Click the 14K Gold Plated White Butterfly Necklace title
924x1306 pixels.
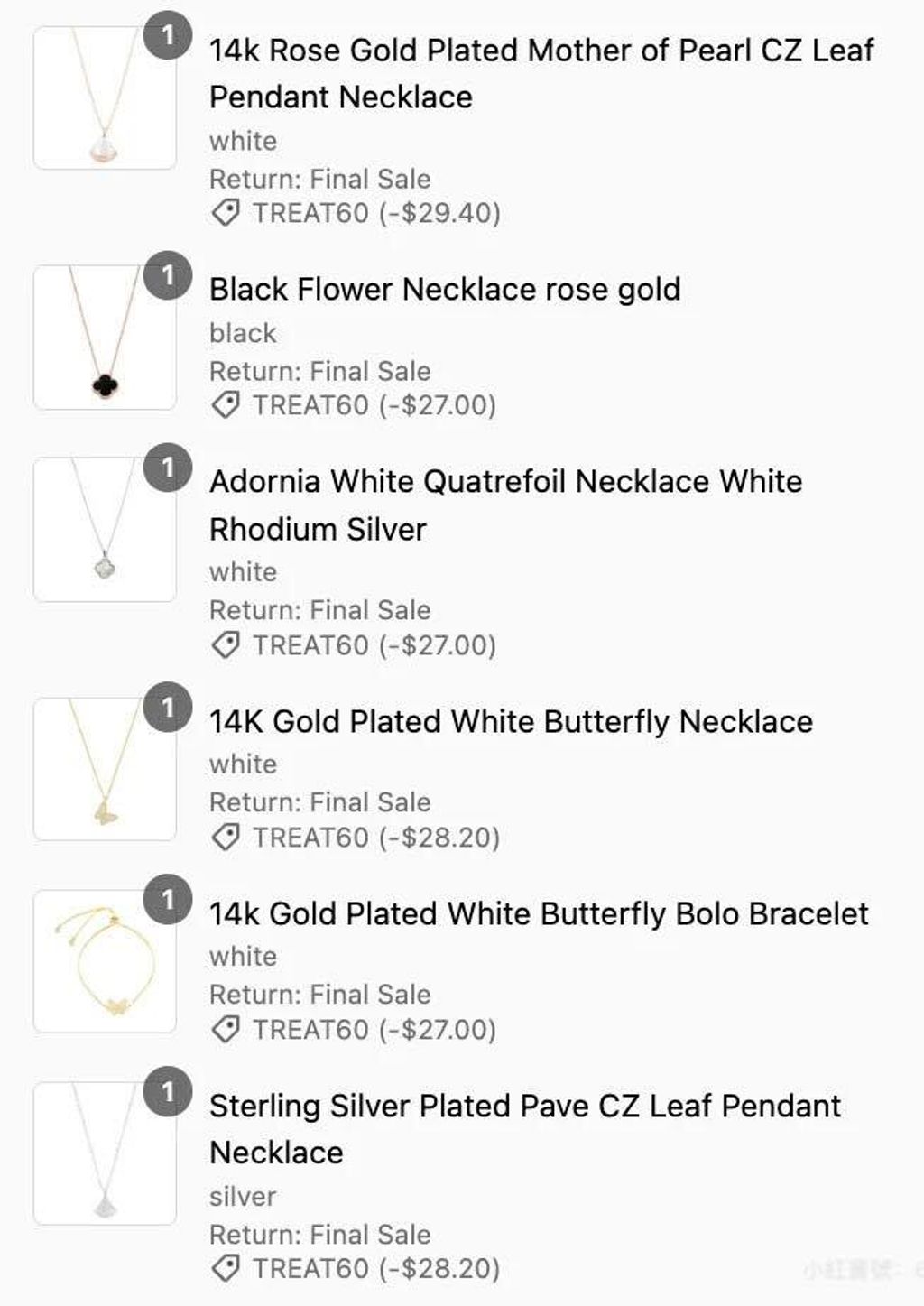(511, 722)
